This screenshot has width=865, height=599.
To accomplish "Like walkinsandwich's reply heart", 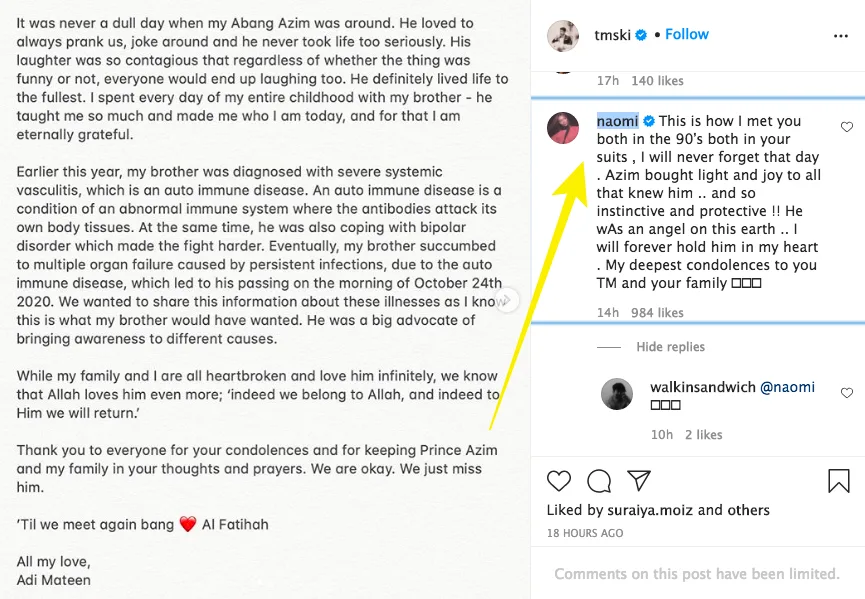I will [847, 393].
